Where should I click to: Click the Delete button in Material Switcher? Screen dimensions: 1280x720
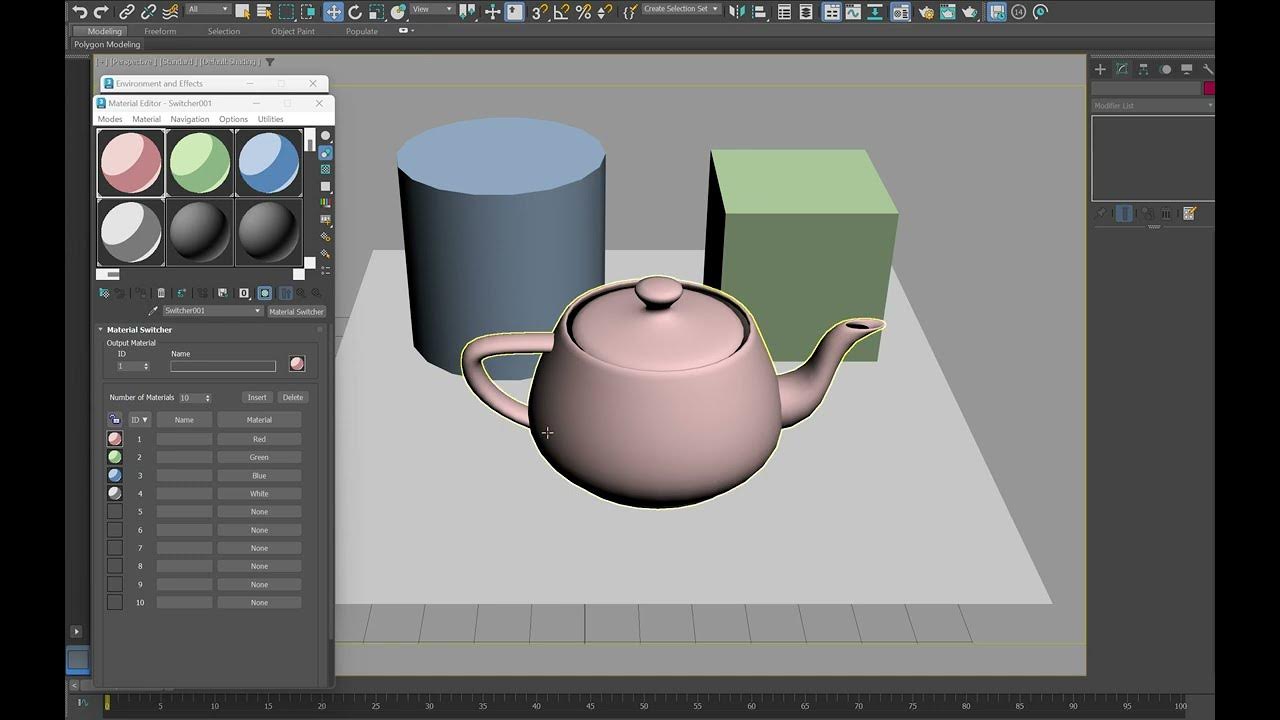(293, 398)
